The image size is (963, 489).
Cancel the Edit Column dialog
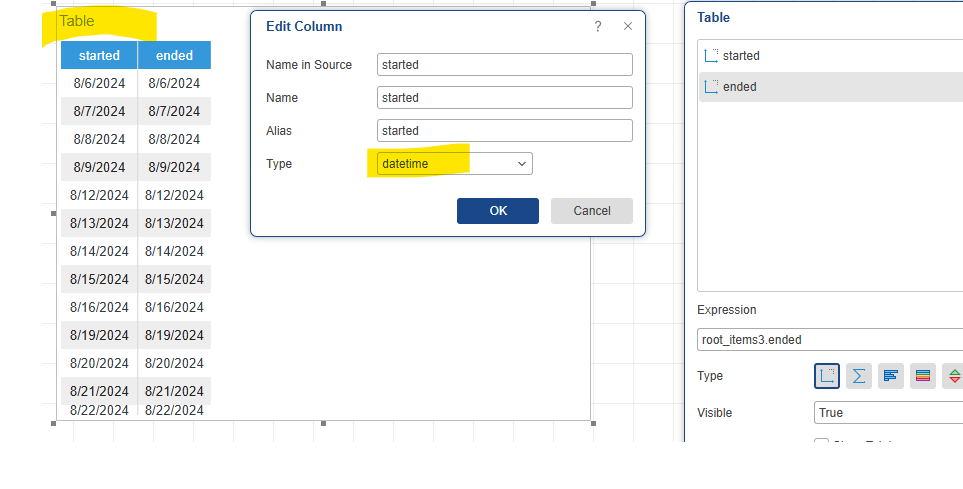[x=591, y=211]
